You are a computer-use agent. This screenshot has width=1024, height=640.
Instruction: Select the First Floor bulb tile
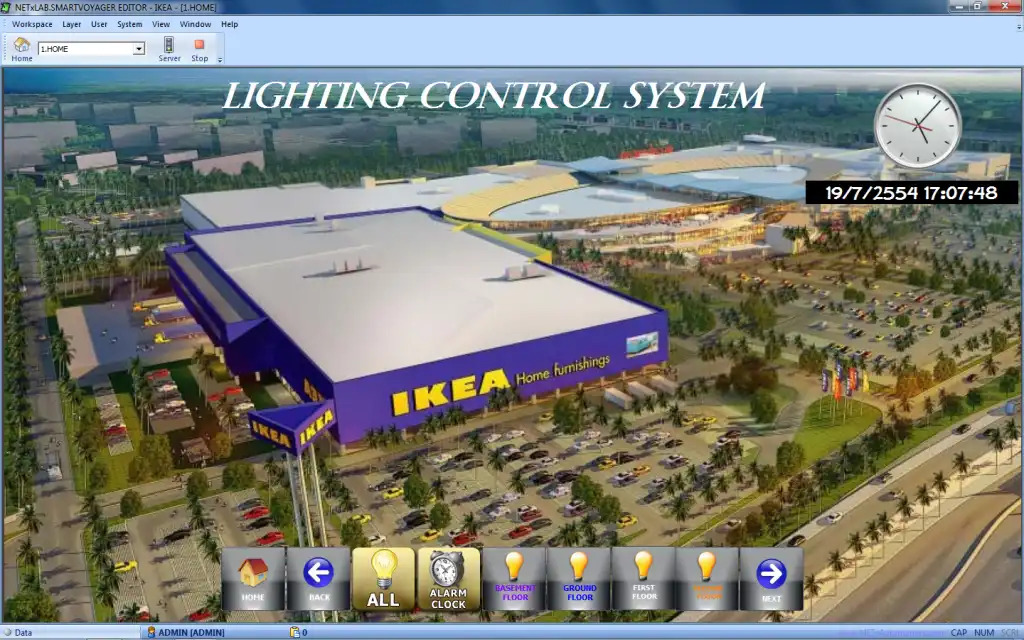click(x=643, y=578)
